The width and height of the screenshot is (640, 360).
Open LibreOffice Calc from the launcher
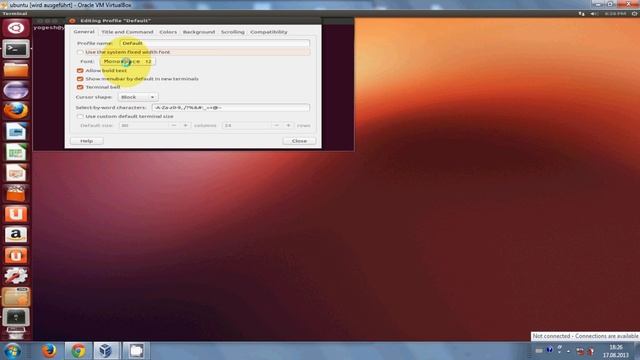click(x=16, y=152)
